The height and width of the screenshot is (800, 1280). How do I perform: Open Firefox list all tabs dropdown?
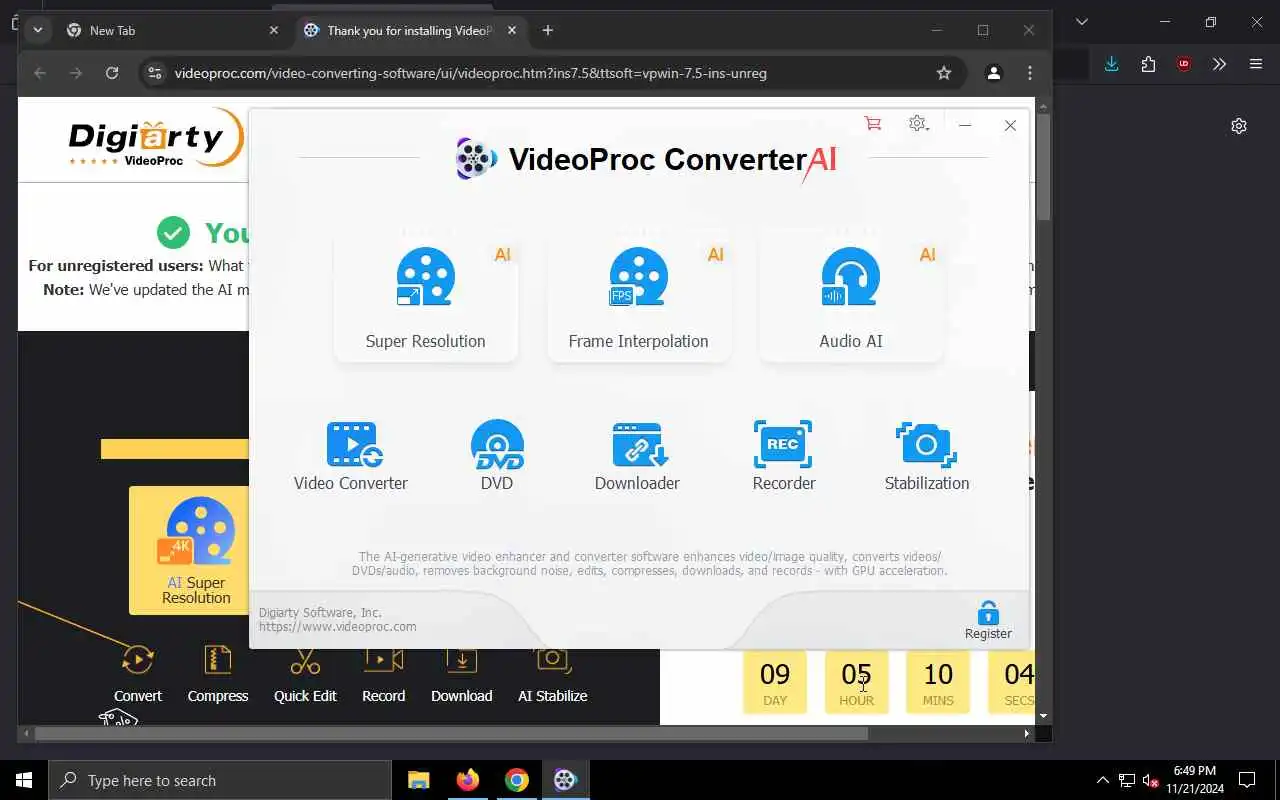1081,21
